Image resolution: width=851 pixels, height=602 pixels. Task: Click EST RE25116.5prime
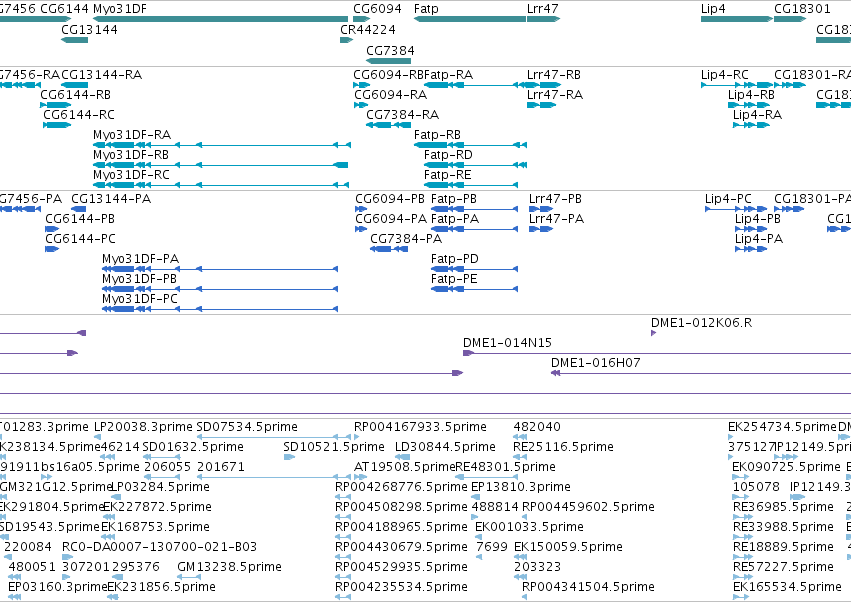coord(563,447)
